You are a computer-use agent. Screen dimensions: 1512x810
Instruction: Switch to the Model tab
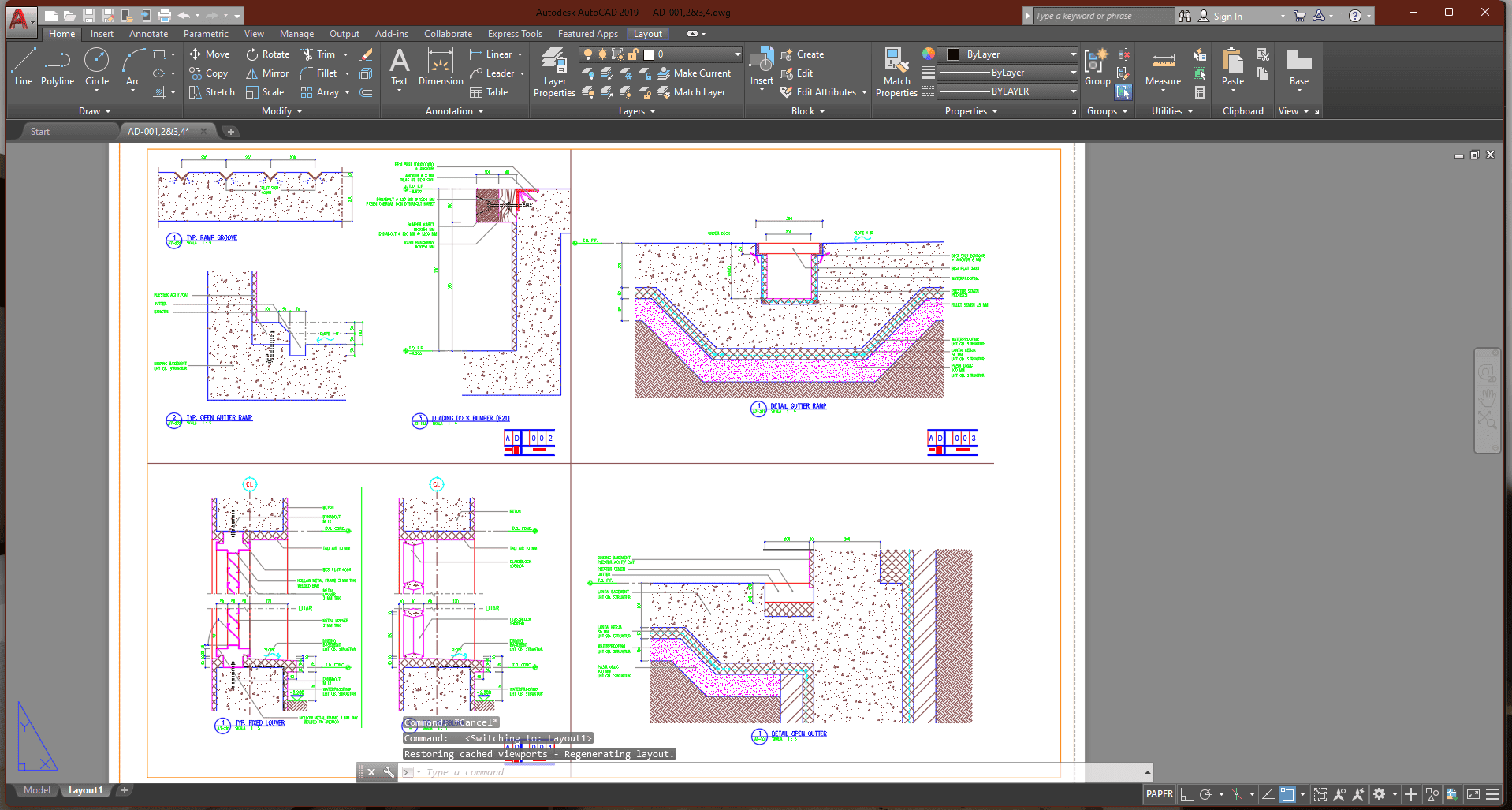(x=36, y=790)
